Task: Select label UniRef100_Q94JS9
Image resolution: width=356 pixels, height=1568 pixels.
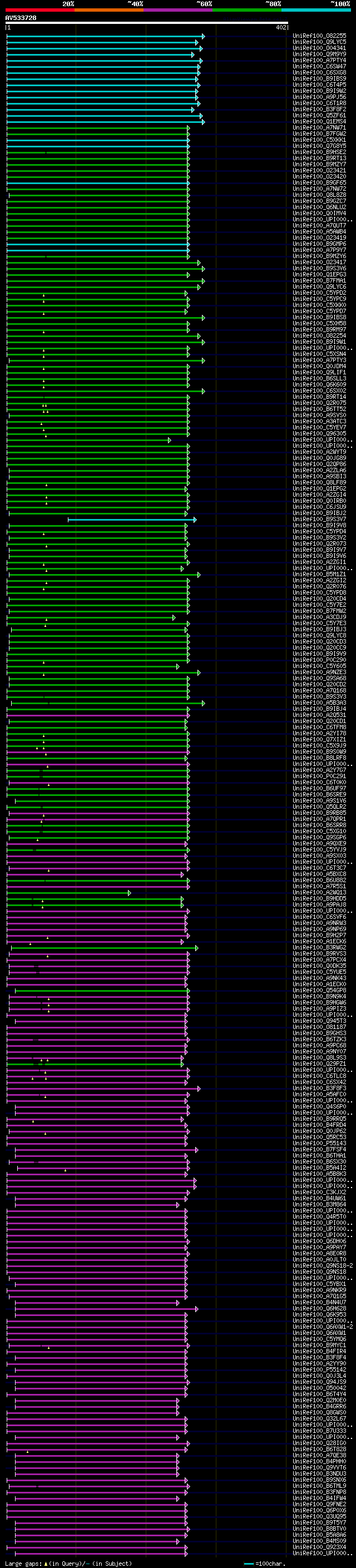Action: 319,1382
